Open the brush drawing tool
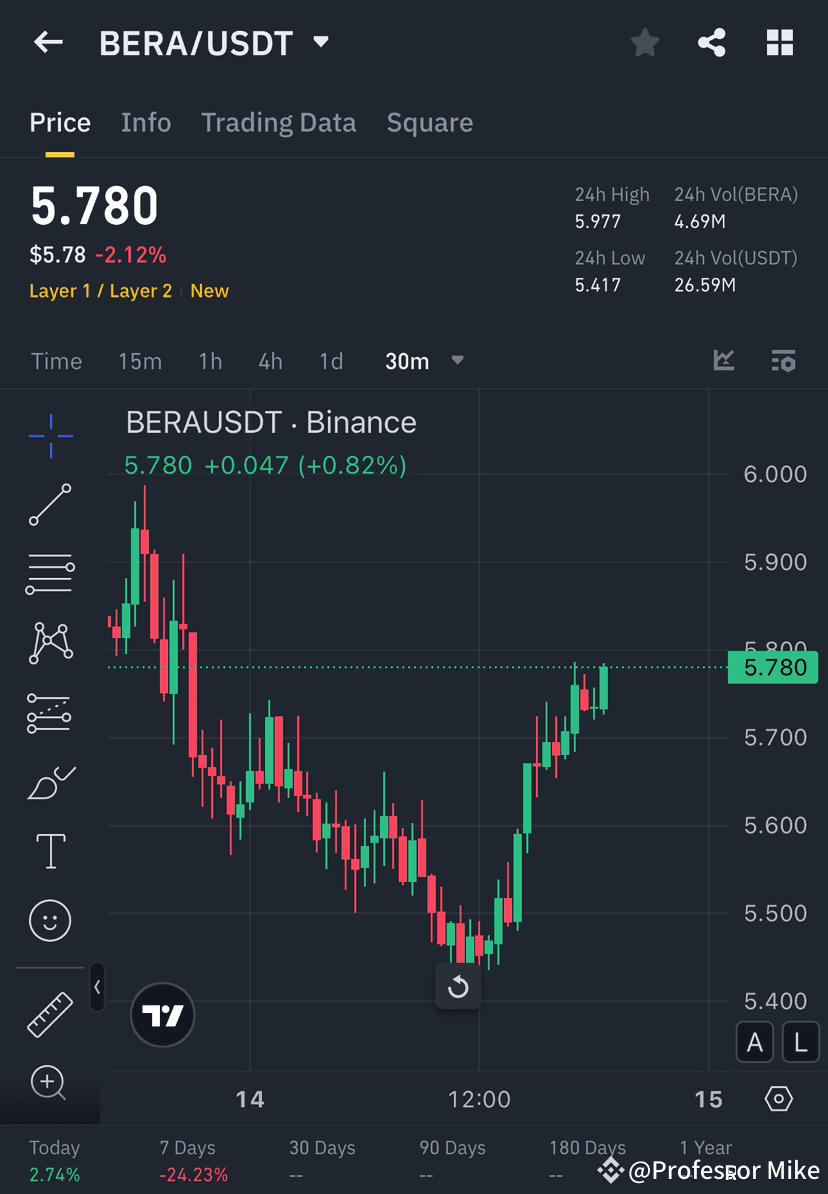Screen dimensions: 828x1194 coord(50,781)
